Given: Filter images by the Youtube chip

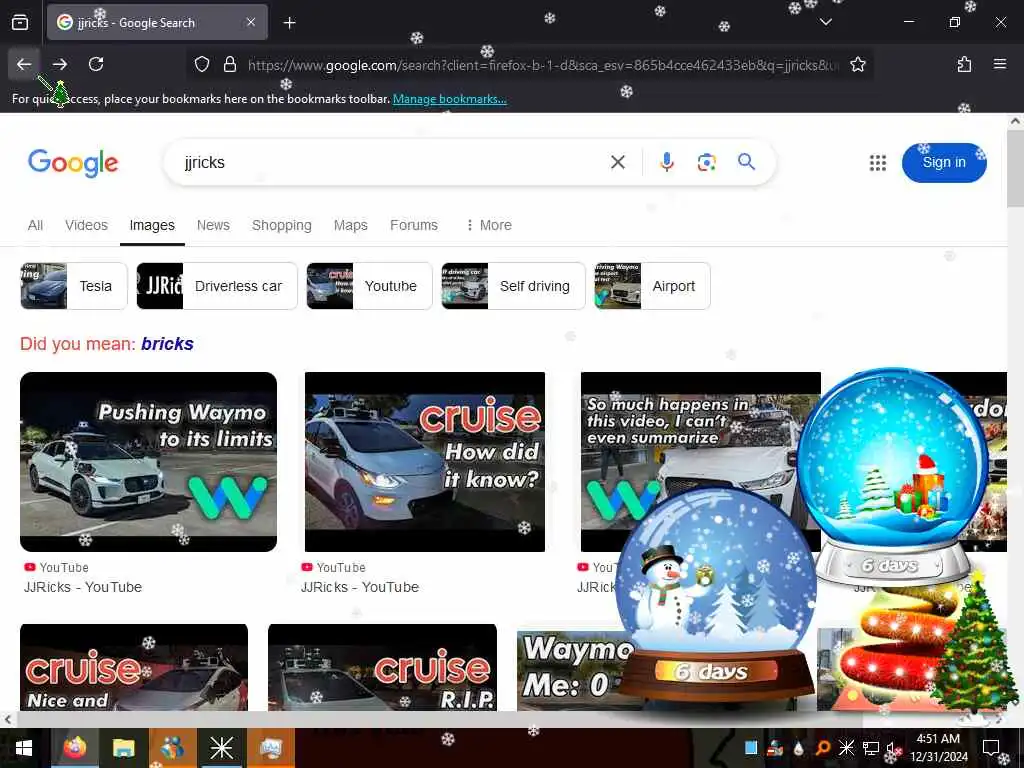Looking at the screenshot, I should coord(370,286).
